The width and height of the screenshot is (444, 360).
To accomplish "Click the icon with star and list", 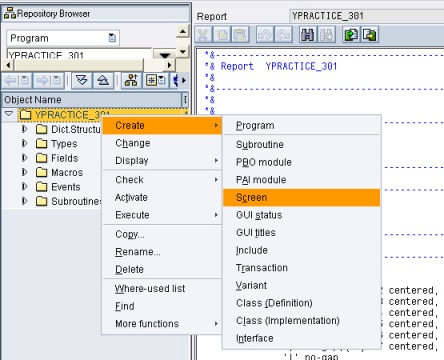I will click(x=156, y=80).
